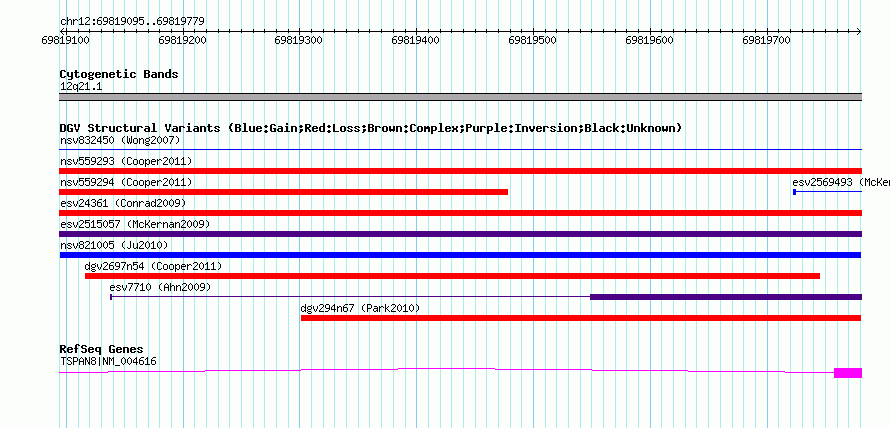Click ruler tick label 69819200

[182, 41]
